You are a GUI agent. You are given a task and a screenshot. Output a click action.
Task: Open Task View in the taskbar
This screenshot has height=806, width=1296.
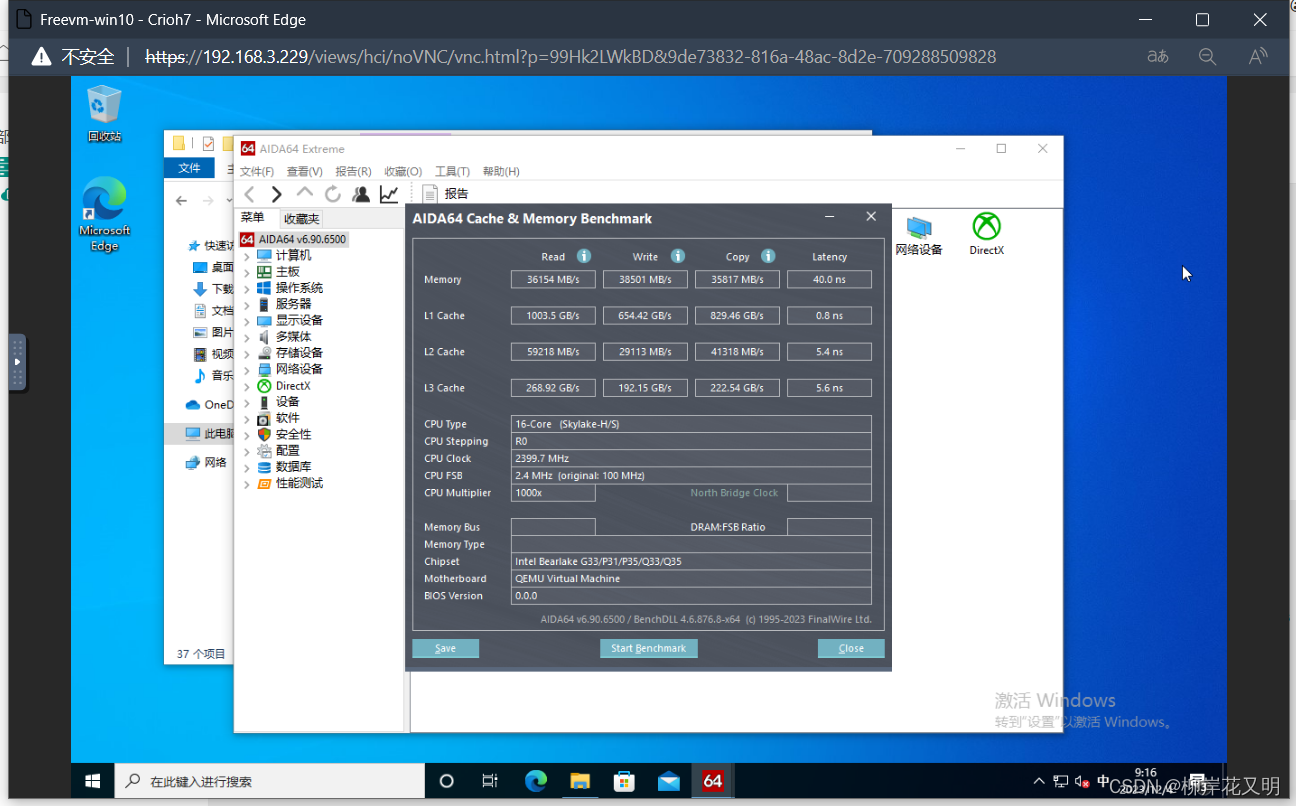(490, 781)
